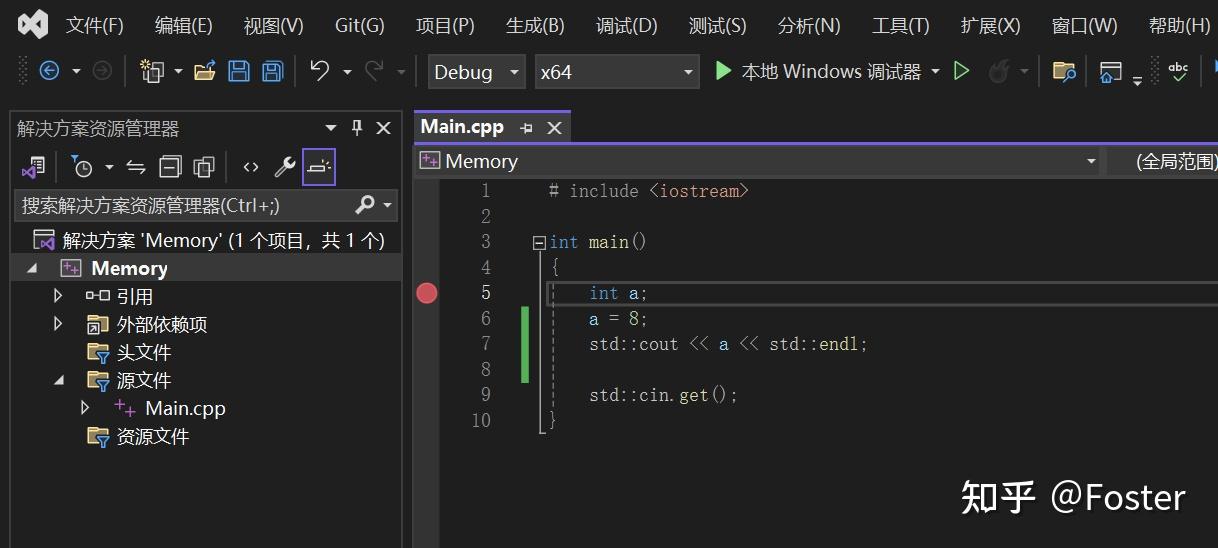Click the save all icon

[273, 71]
